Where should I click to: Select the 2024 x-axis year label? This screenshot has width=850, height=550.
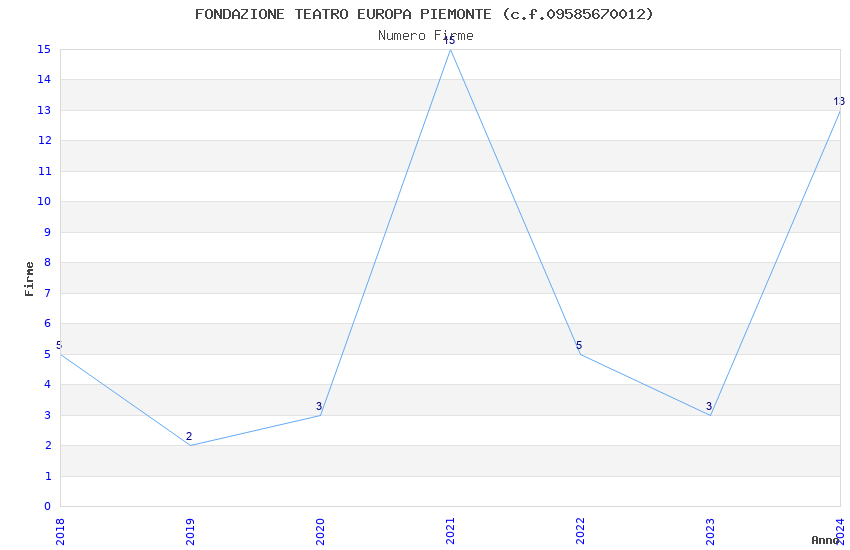coord(840,532)
